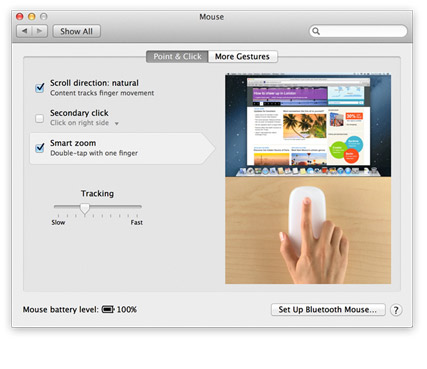Click the Fast label under Tracking

point(136,223)
